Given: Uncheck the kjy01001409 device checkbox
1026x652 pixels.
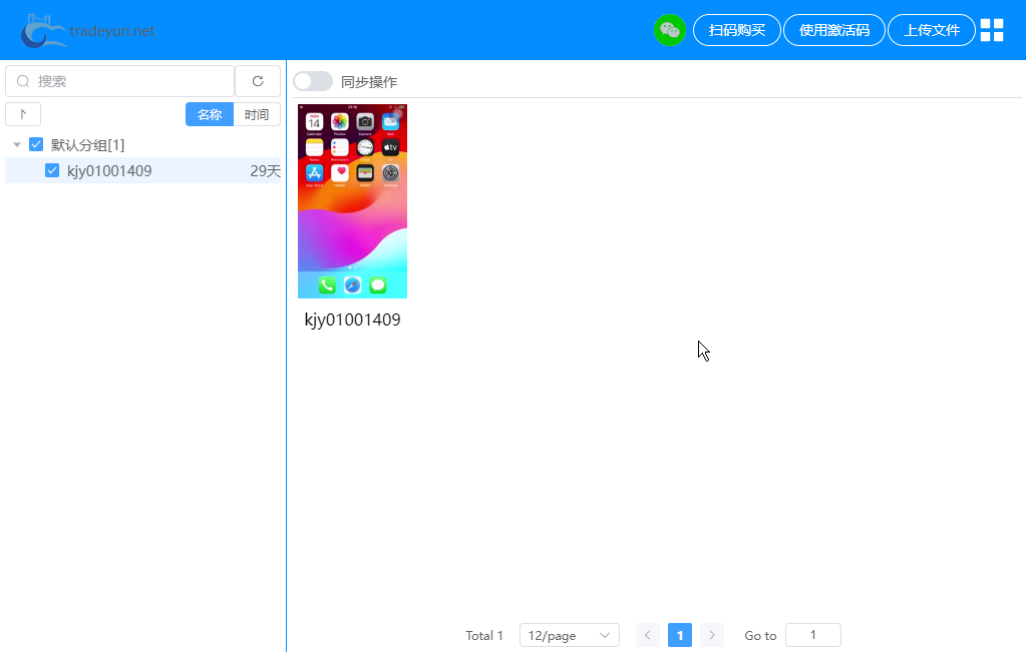Looking at the screenshot, I should [x=52, y=171].
